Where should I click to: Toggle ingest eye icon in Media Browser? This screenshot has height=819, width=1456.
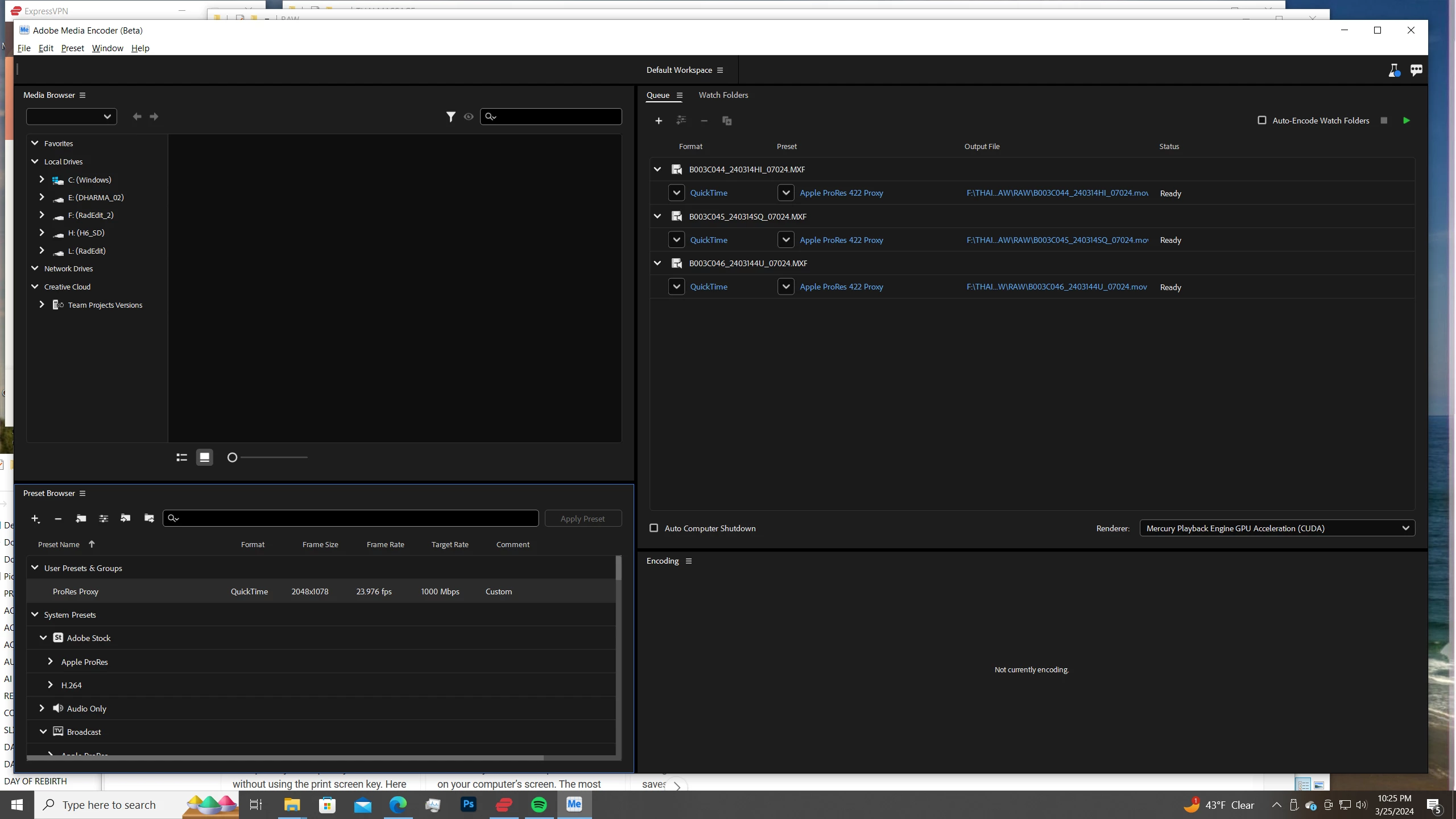(468, 117)
